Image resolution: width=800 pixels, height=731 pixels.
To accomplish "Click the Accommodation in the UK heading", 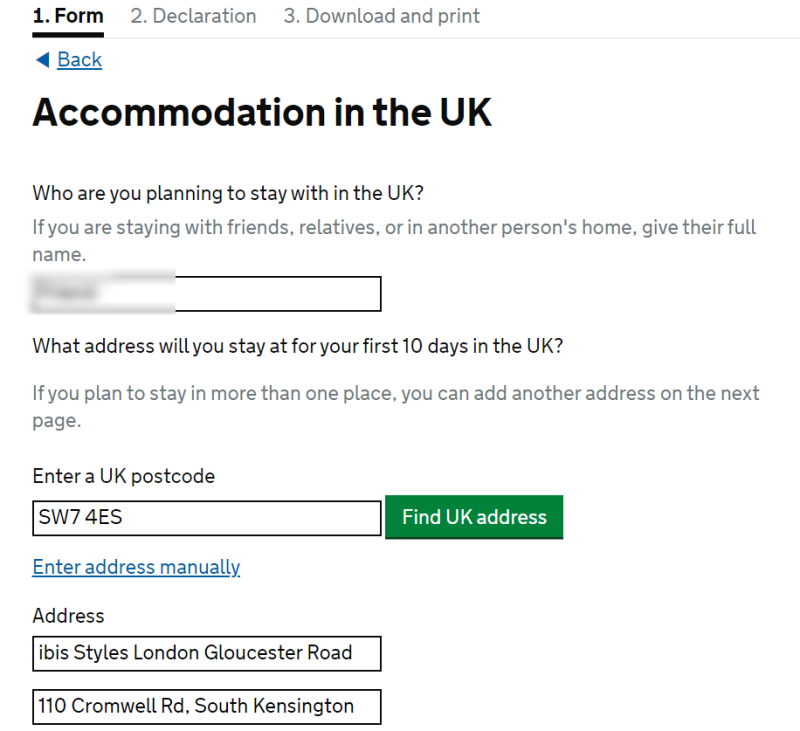I will pyautogui.click(x=262, y=113).
